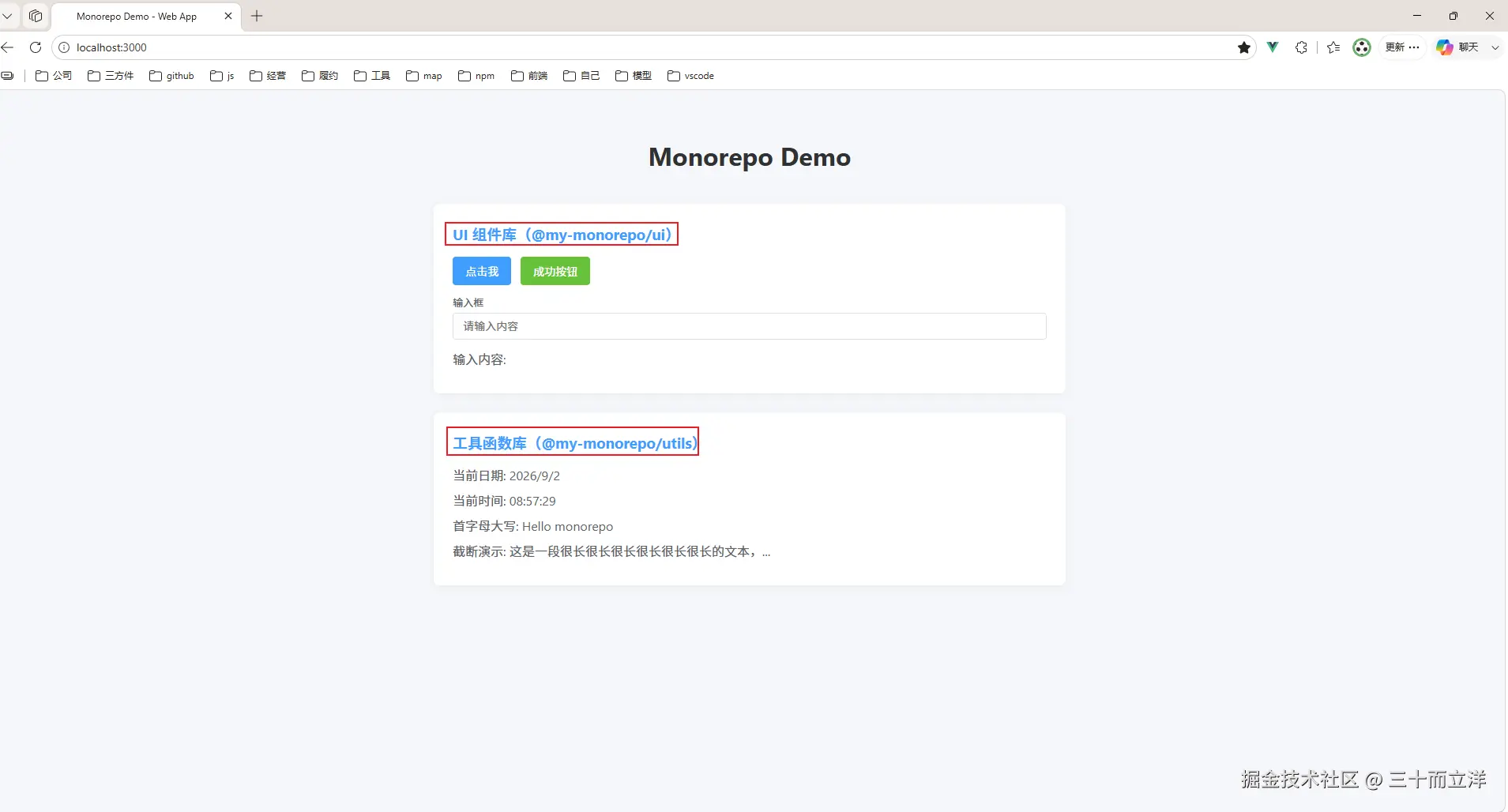Focus the 请输入内容 input field
1508x812 pixels.
point(750,326)
